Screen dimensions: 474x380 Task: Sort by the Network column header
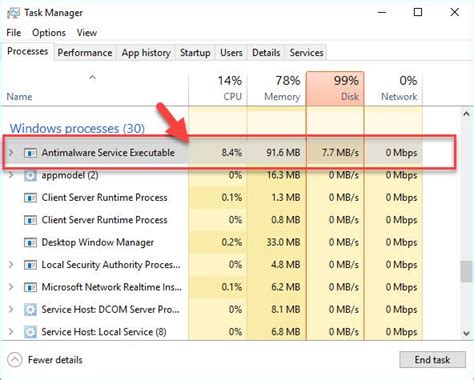(393, 89)
